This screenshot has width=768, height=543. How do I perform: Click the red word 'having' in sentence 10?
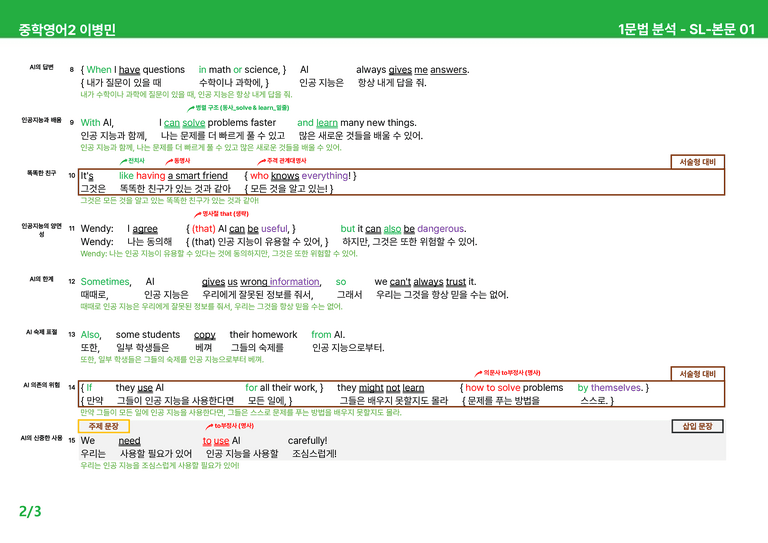tap(150, 175)
